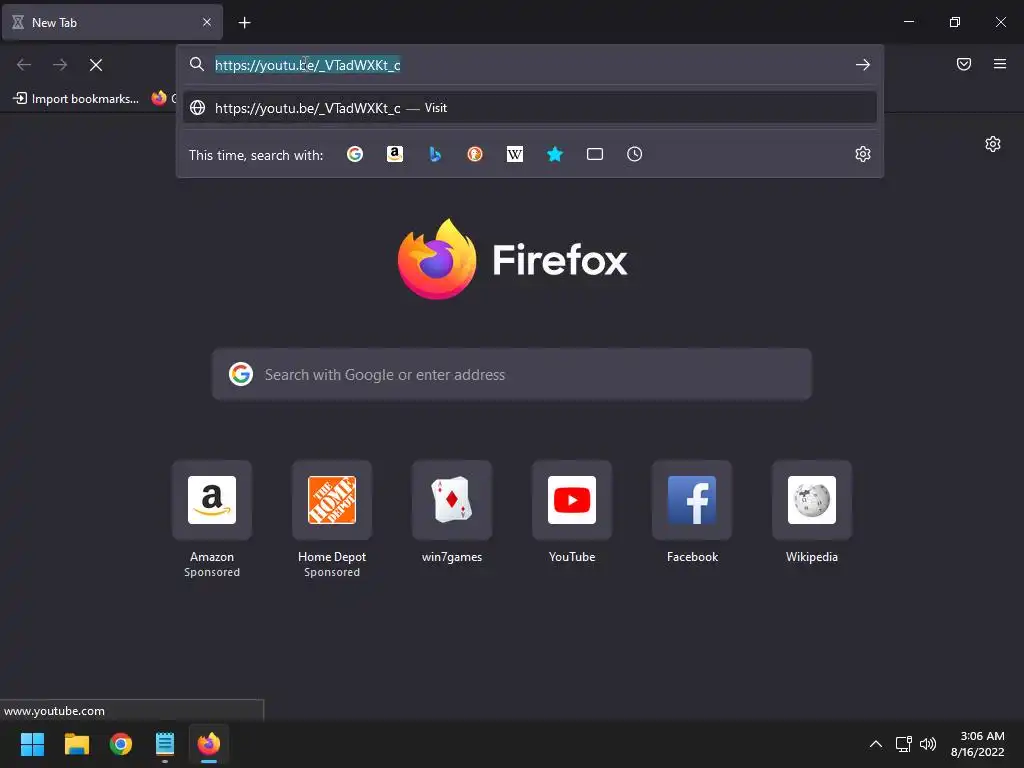
Task: Go forward one page
Action: click(60, 65)
